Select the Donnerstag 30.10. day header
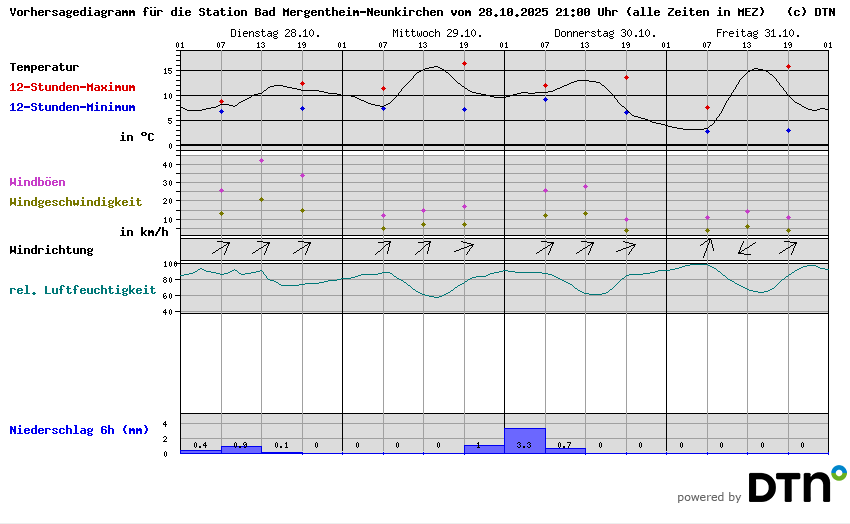The height and width of the screenshot is (524, 850). 585,33
